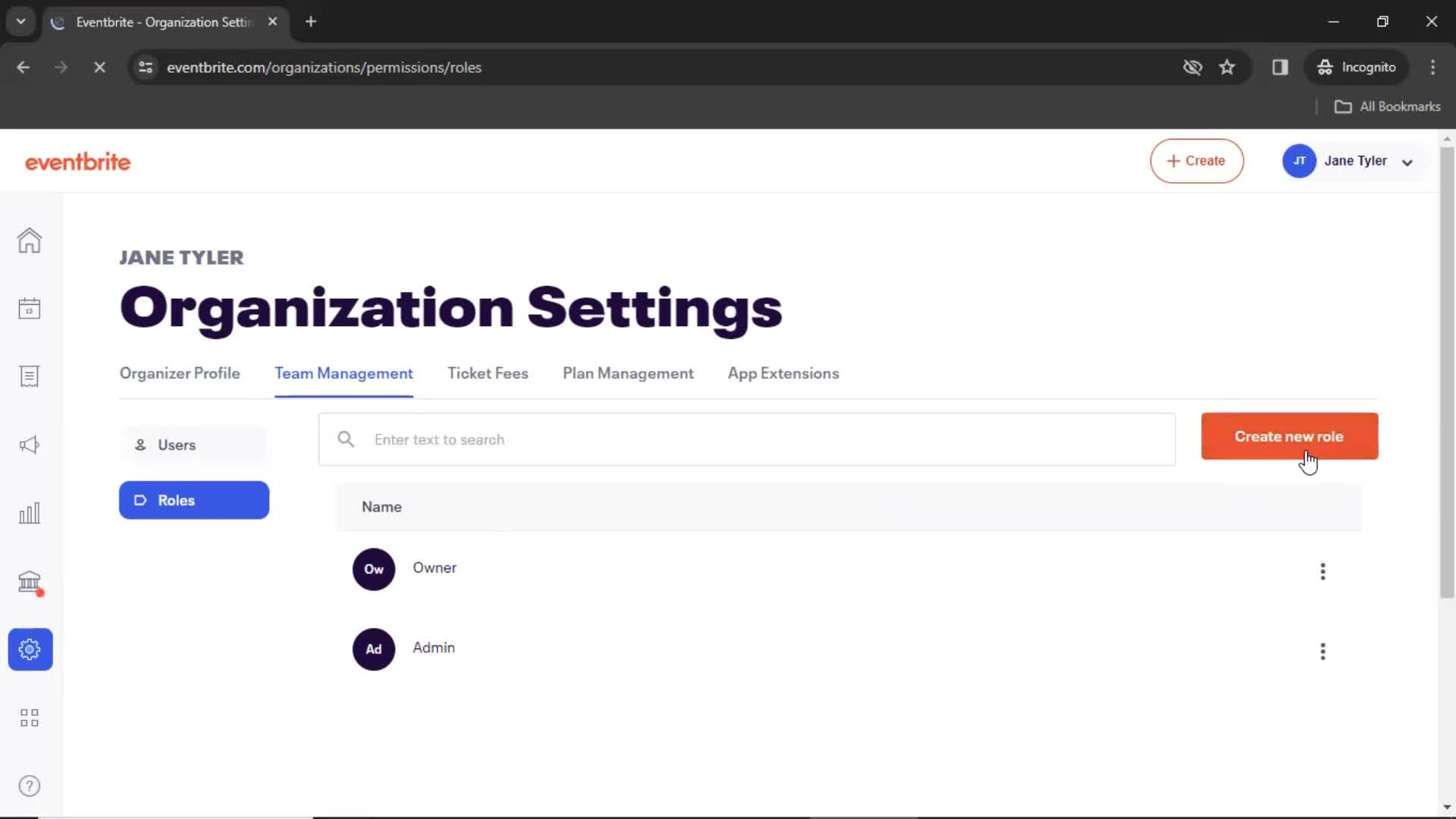The image size is (1456, 819).
Task: Select the Team Management tab
Action: 344,373
